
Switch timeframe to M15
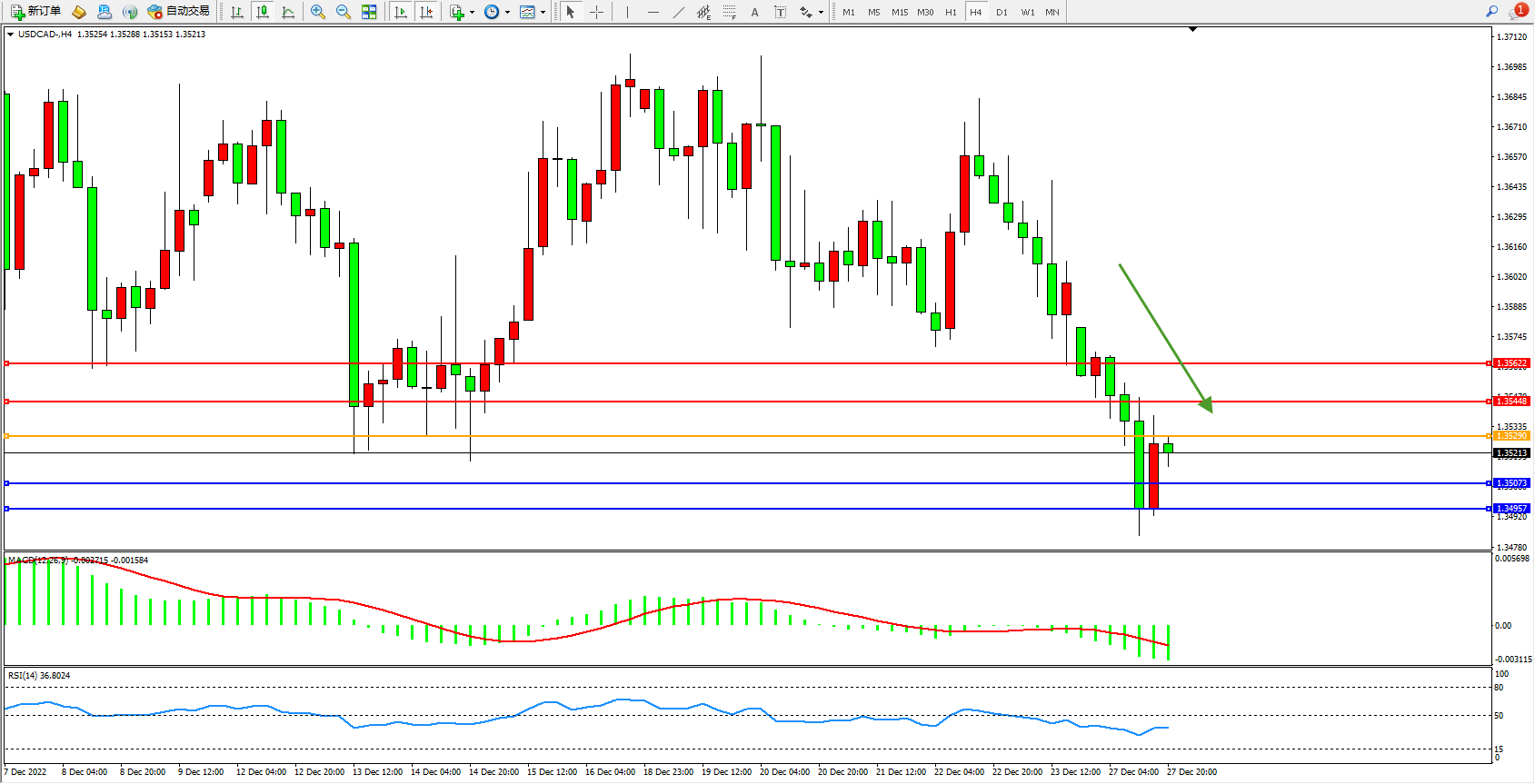coord(900,12)
